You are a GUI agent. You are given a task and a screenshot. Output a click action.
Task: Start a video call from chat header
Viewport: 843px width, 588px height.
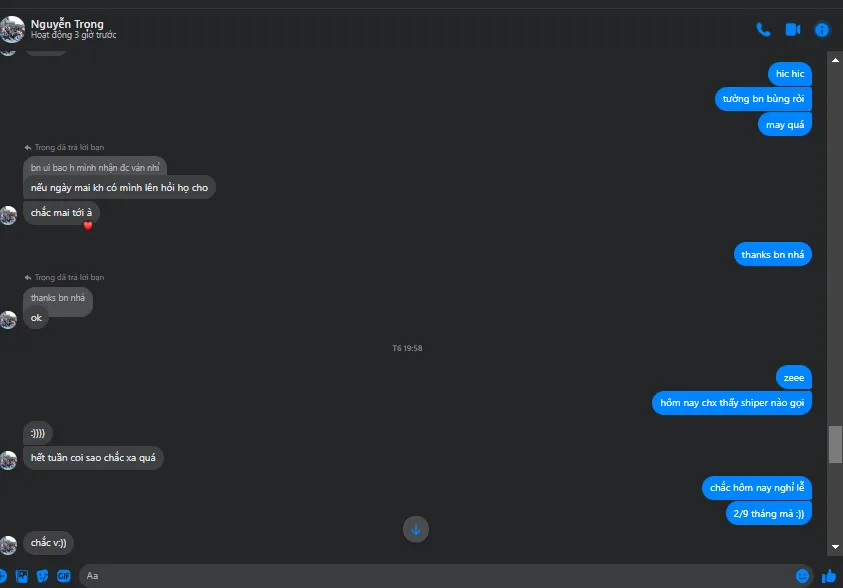(792, 30)
